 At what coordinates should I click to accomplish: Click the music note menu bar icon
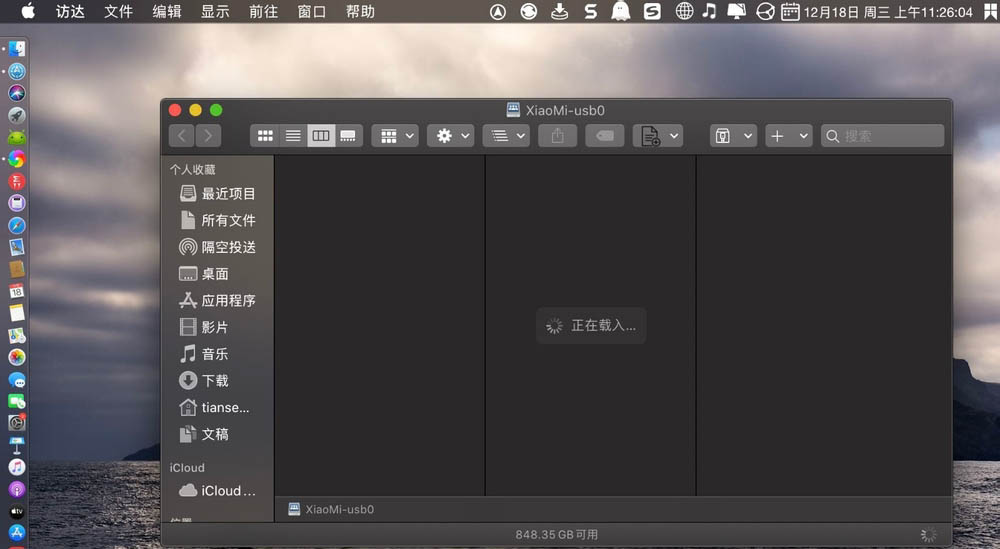[709, 11]
